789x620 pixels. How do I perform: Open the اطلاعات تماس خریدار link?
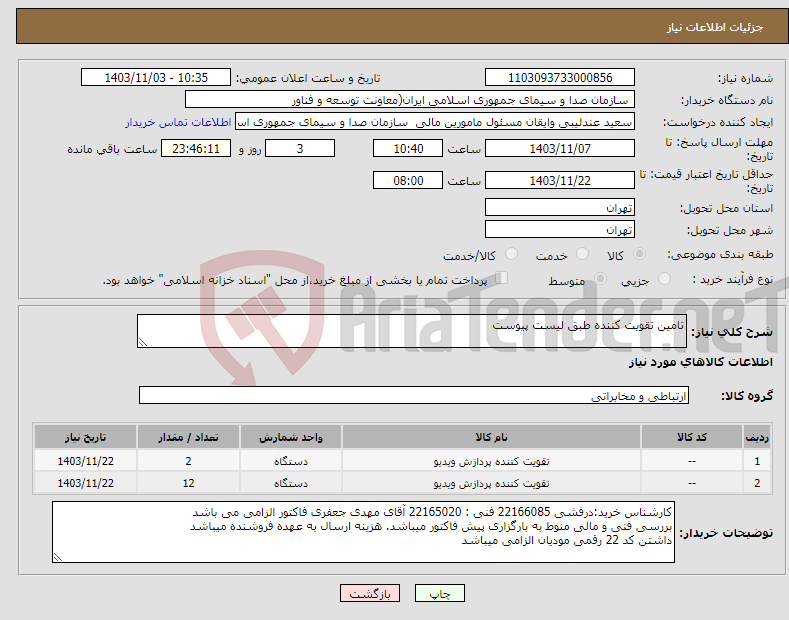coord(178,122)
